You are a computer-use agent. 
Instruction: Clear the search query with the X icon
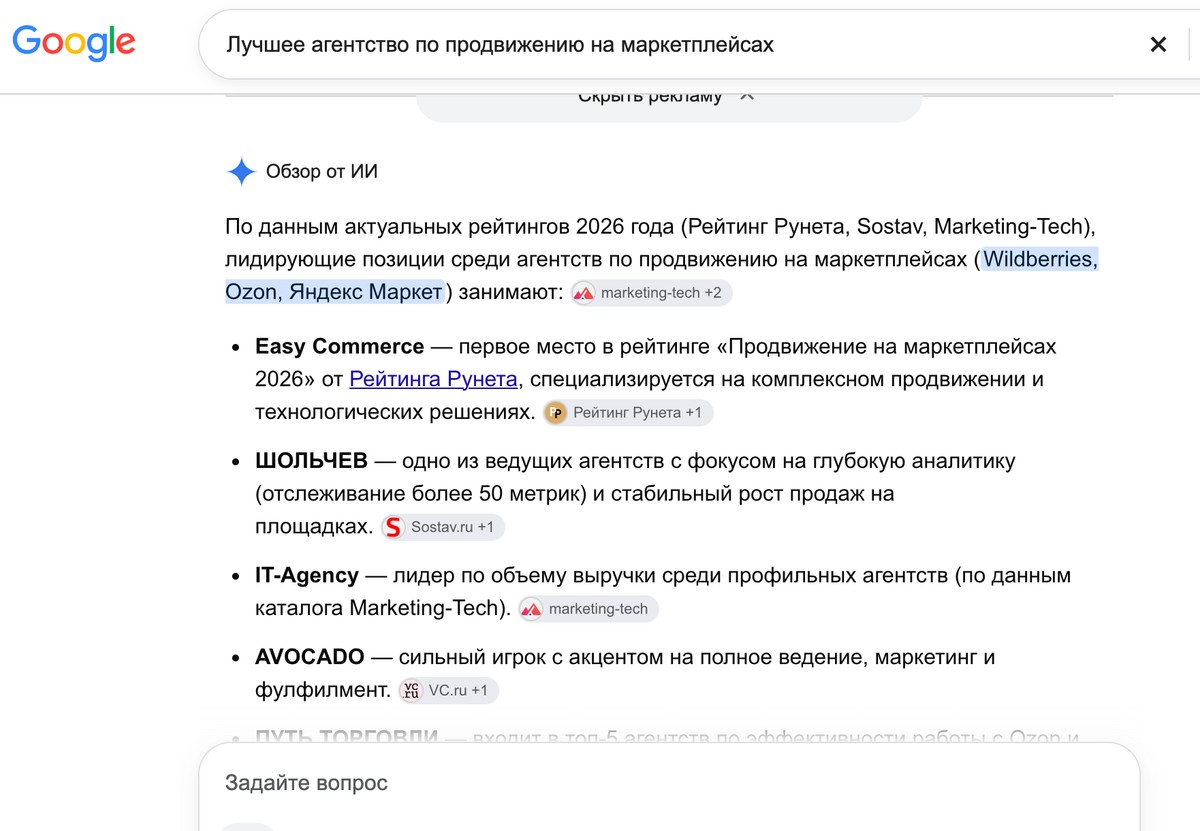pyautogui.click(x=1158, y=44)
